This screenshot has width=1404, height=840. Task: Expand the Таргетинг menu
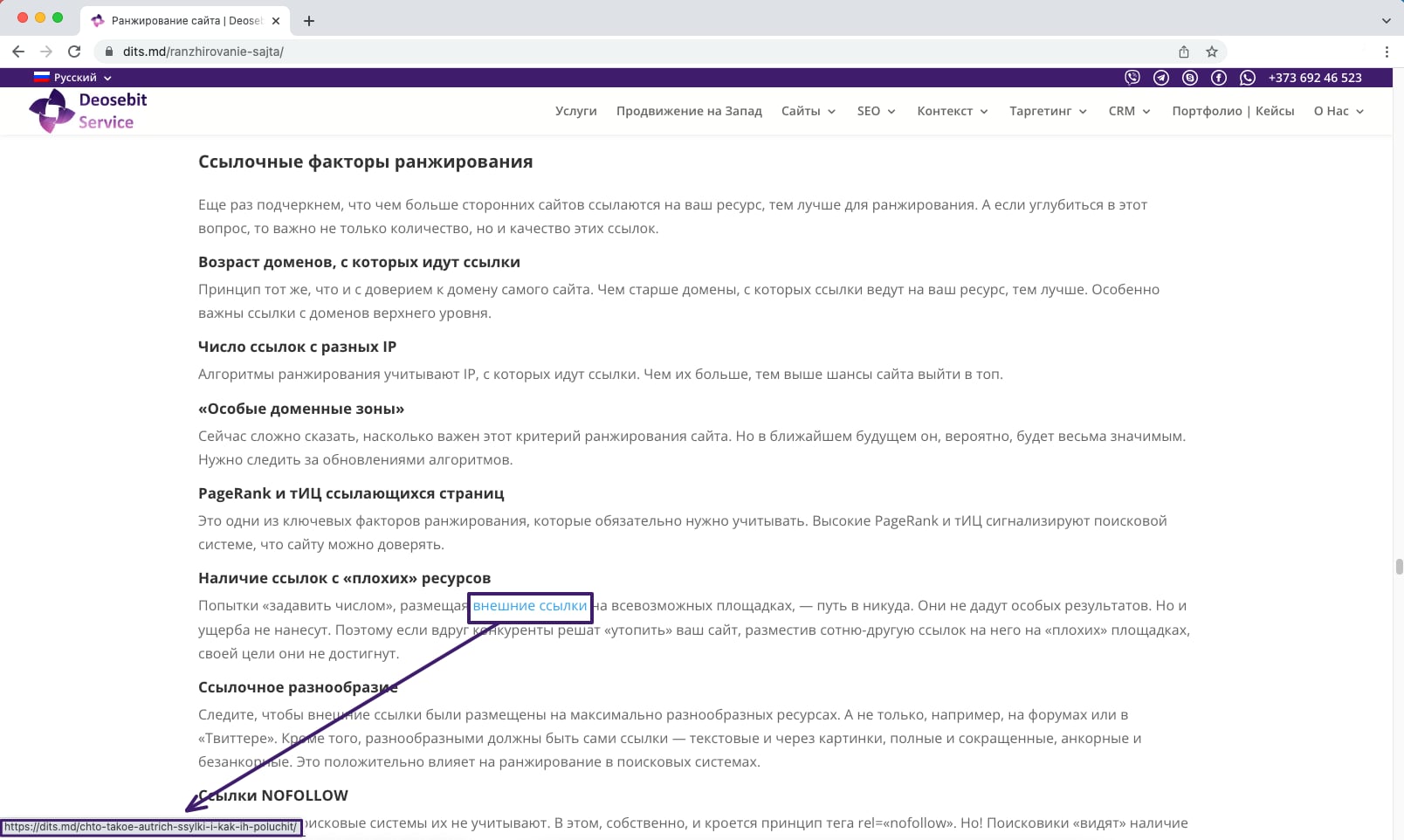[x=1049, y=111]
